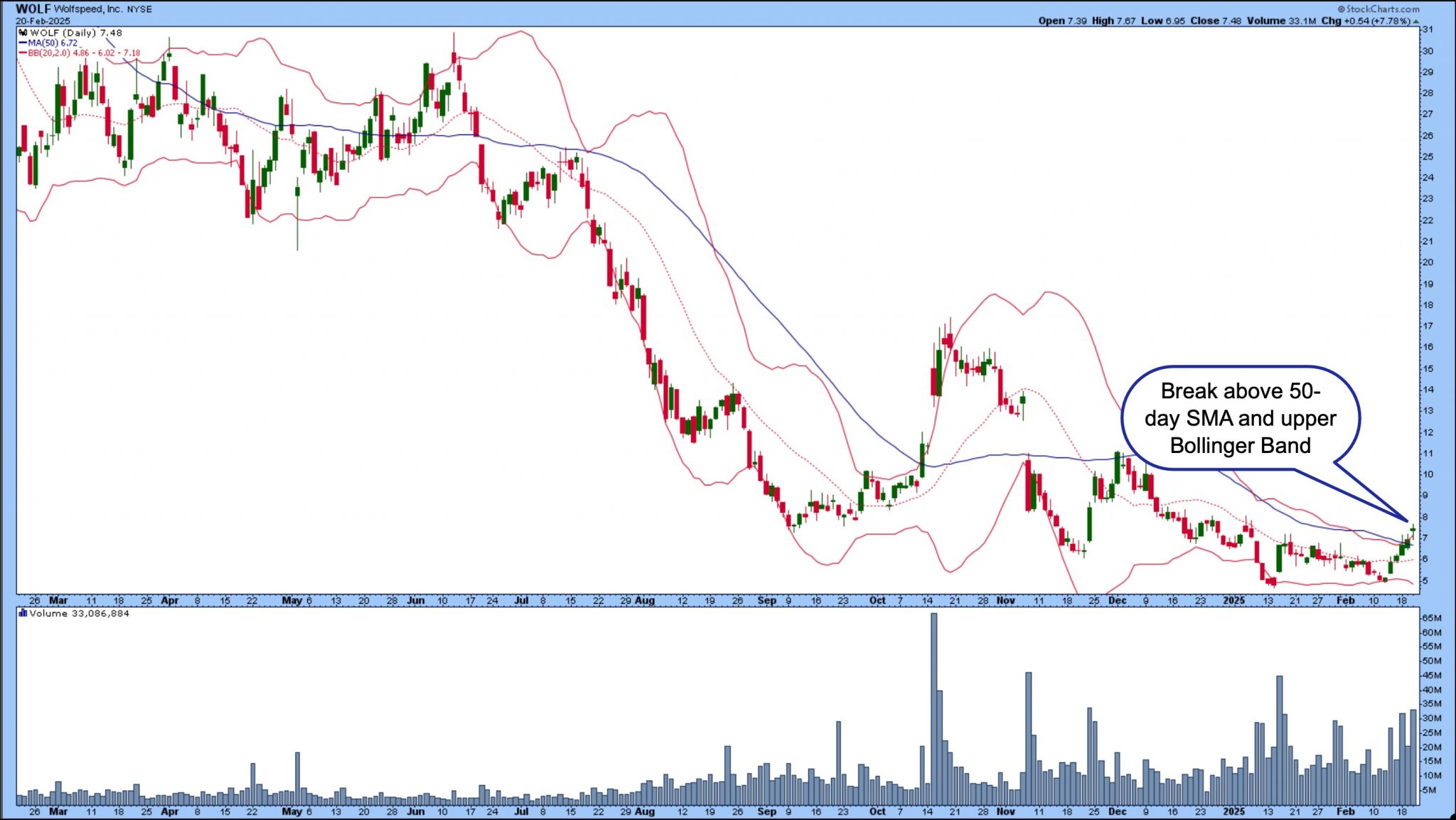
Task: Click the 31 label on price axis
Action: pos(1427,30)
